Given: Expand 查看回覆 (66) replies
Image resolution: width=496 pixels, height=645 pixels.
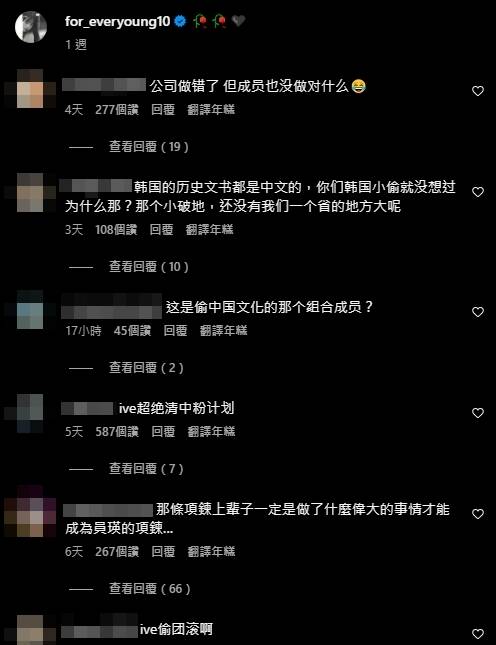Looking at the screenshot, I should pyautogui.click(x=150, y=589).
